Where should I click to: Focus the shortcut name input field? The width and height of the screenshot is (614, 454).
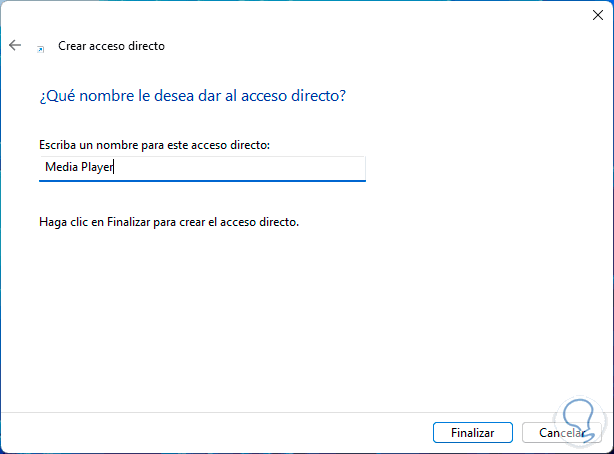point(202,168)
